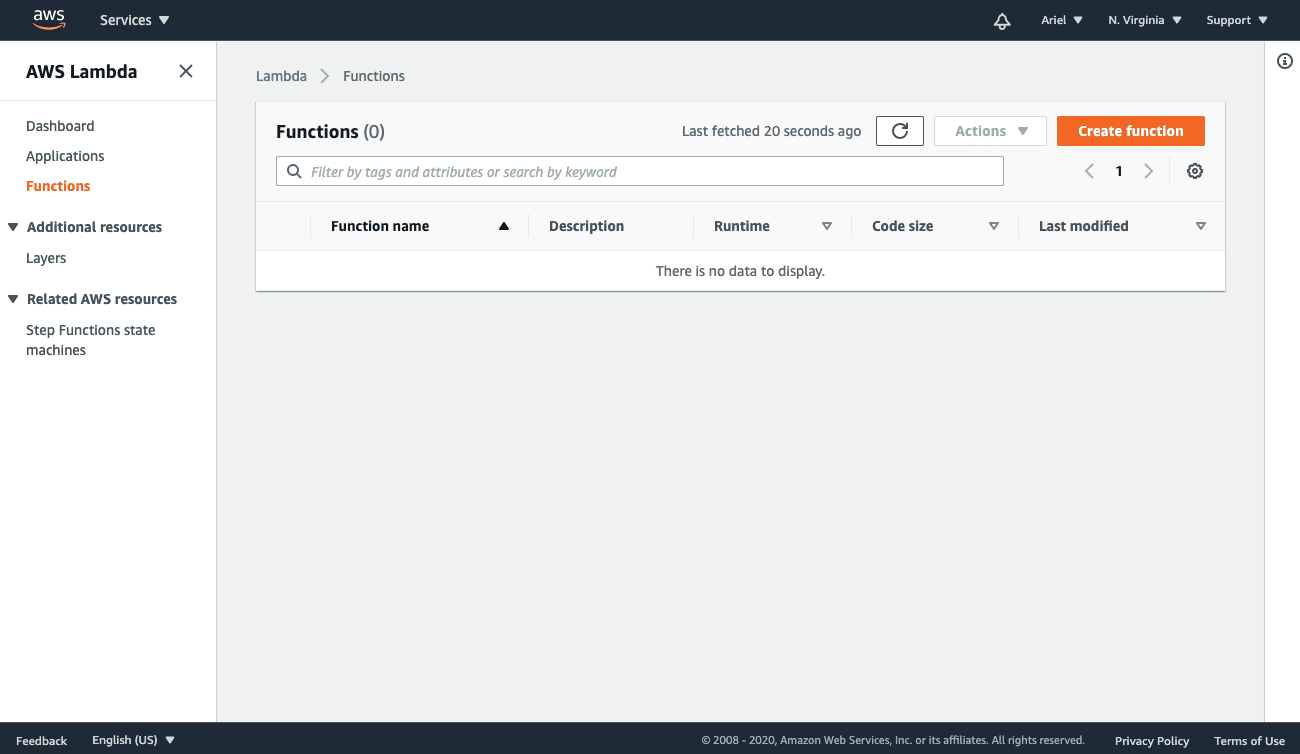Viewport: 1300px width, 754px height.
Task: Open the Services dropdown menu
Action: pos(135,20)
